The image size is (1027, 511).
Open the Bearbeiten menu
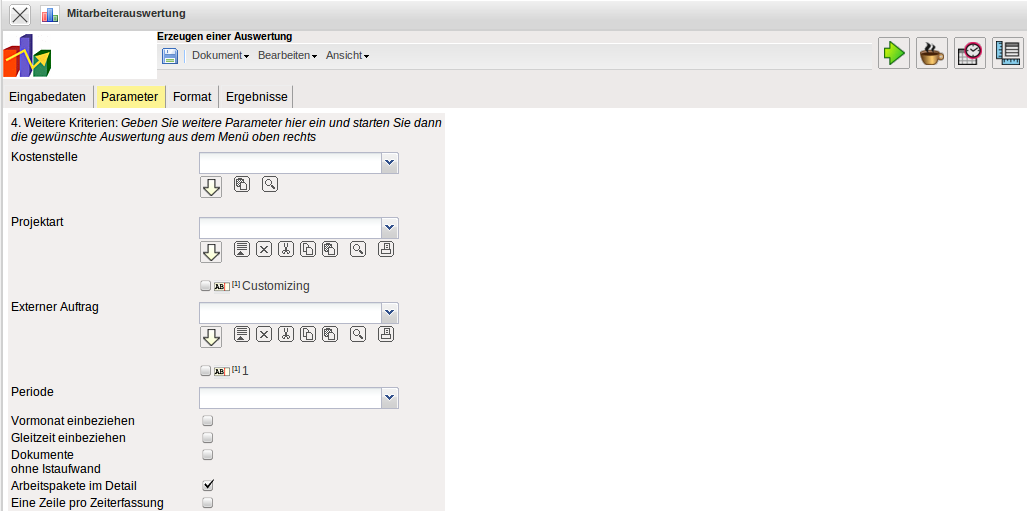(x=287, y=56)
